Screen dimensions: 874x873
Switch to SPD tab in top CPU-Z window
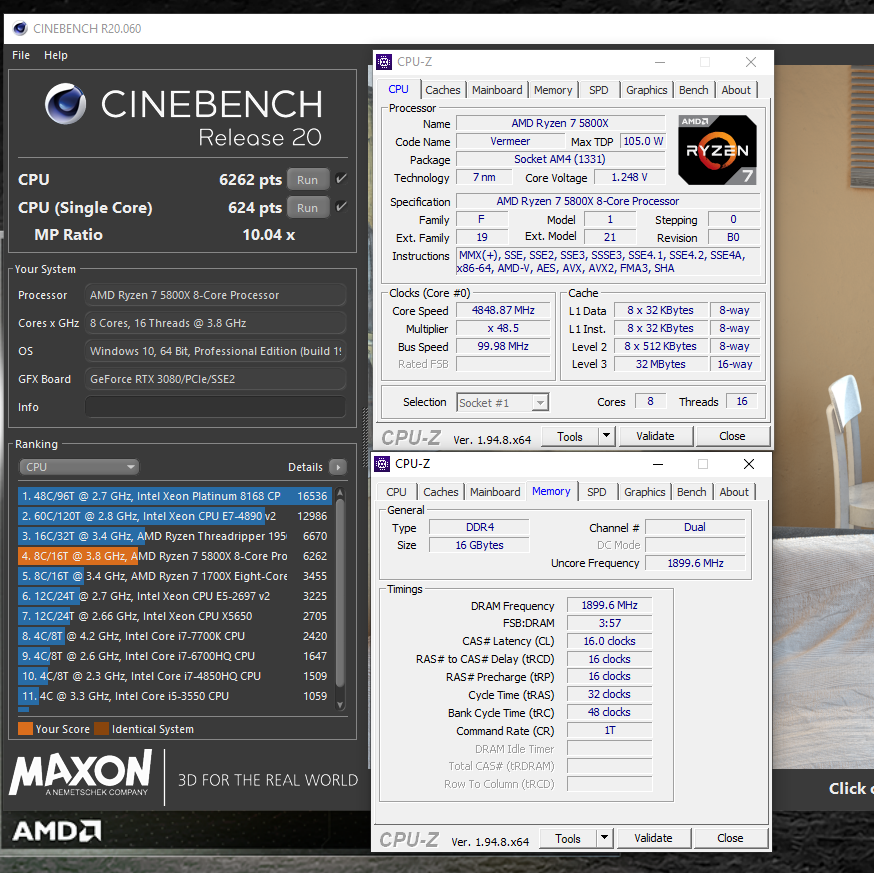(599, 90)
